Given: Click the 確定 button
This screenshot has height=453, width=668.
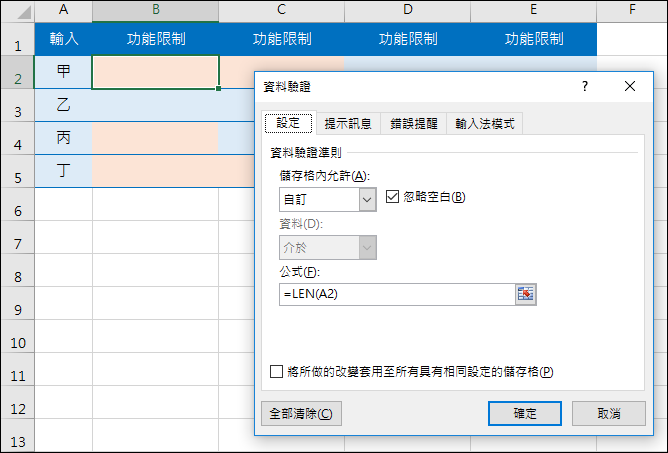Looking at the screenshot, I should click(525, 413).
